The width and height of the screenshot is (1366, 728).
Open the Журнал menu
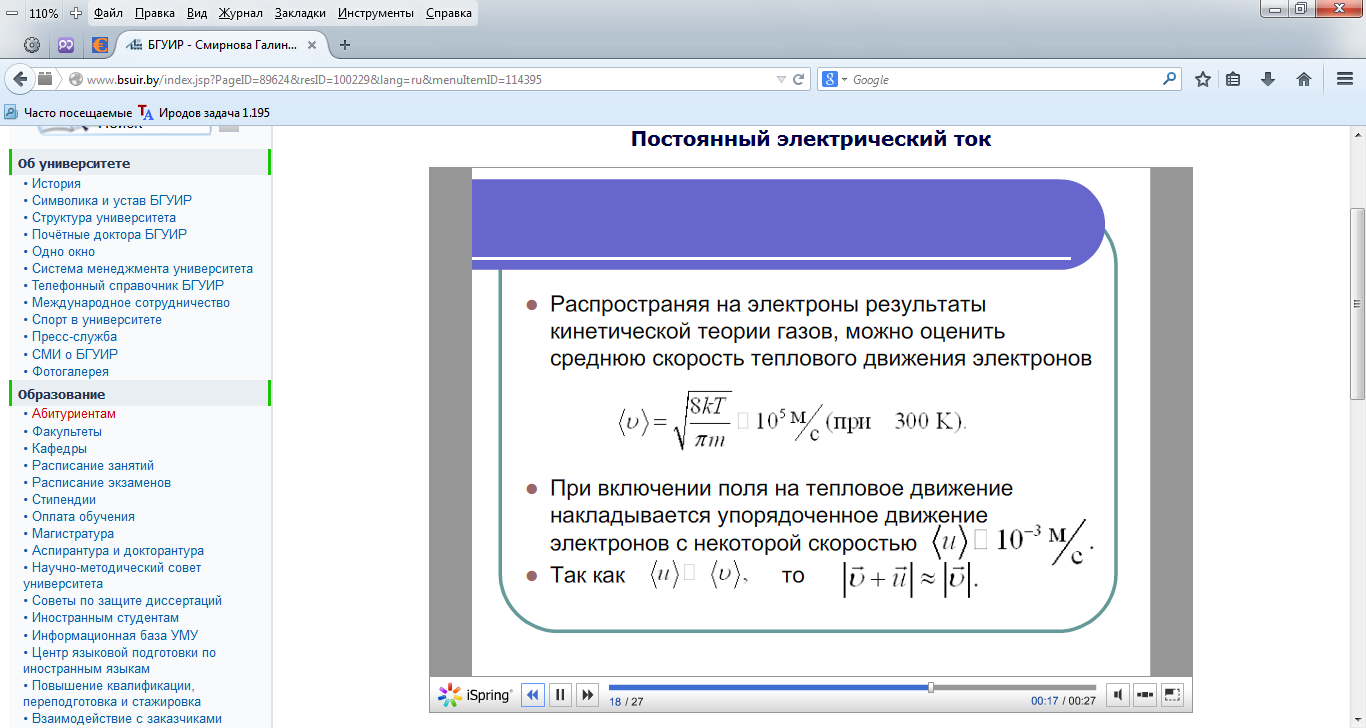tap(239, 14)
